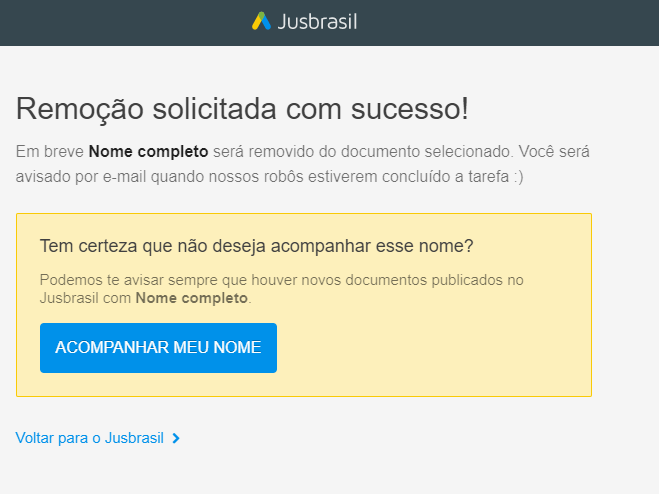Click the ACOMPANHAR MEU NOME button
Screen dimensions: 659x494
[x=158, y=348]
